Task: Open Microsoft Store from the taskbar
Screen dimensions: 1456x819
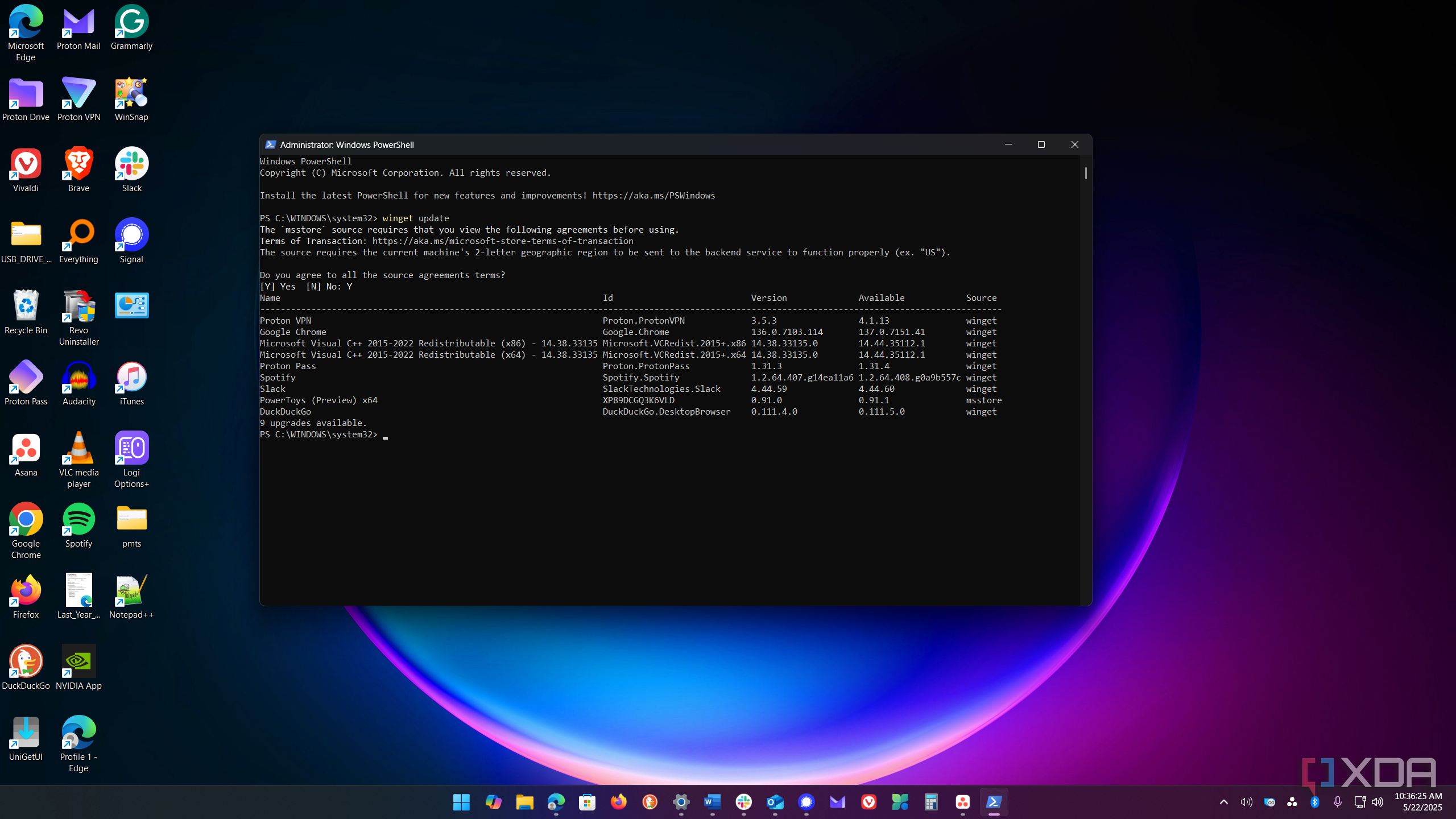Action: pos(587,802)
